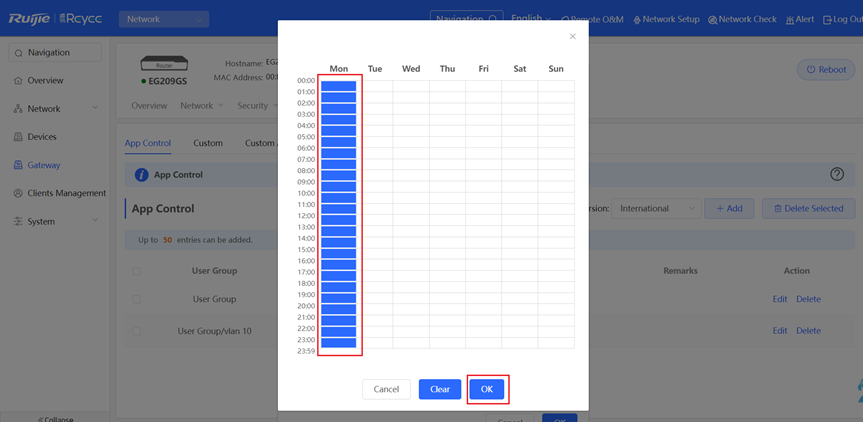Screen dimensions: 863x422
Task: Open the International version dropdown
Action: click(x=656, y=209)
